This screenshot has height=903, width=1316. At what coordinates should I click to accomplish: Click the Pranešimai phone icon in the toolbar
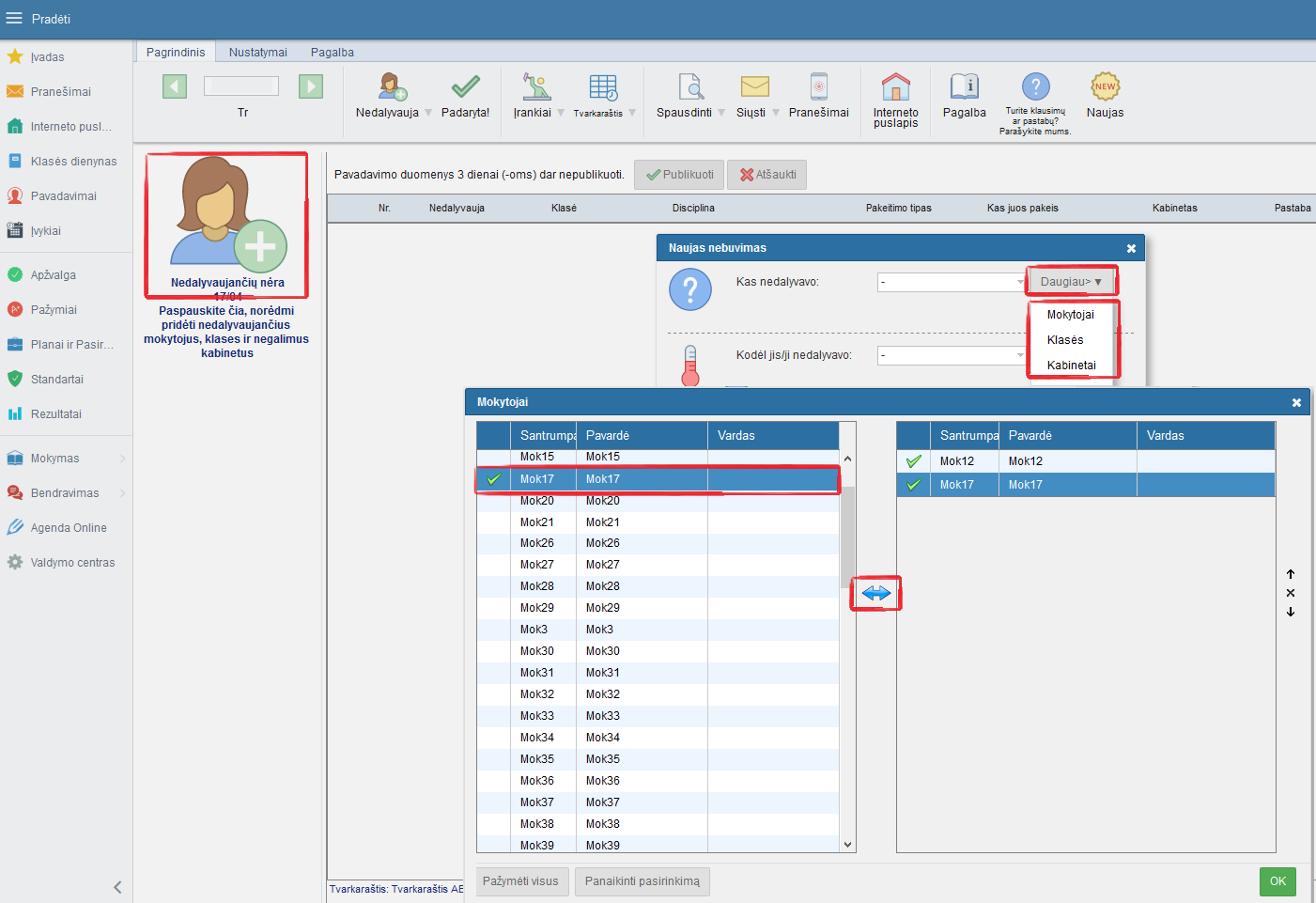pyautogui.click(x=819, y=87)
